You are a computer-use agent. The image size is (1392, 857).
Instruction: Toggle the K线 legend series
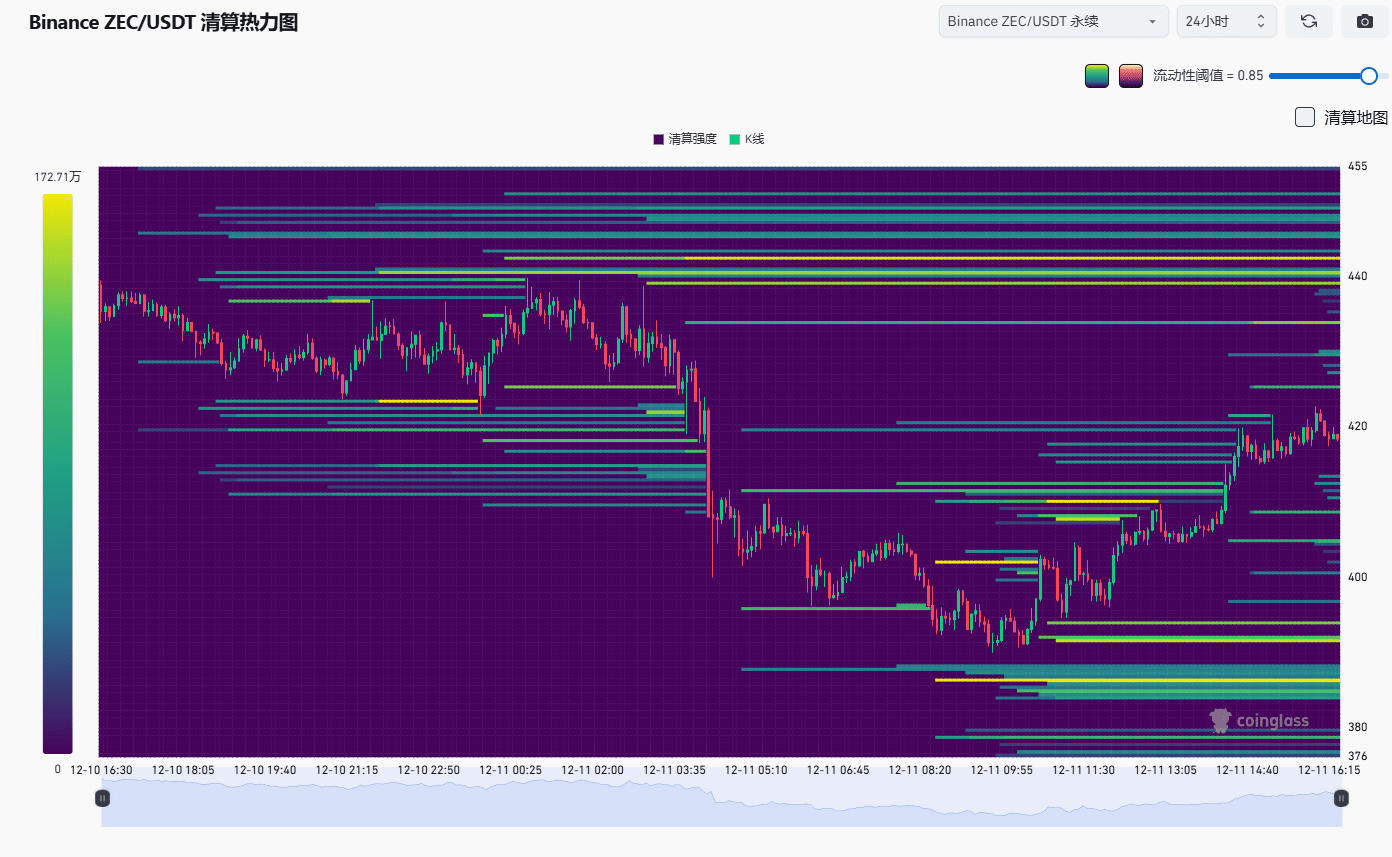[747, 139]
